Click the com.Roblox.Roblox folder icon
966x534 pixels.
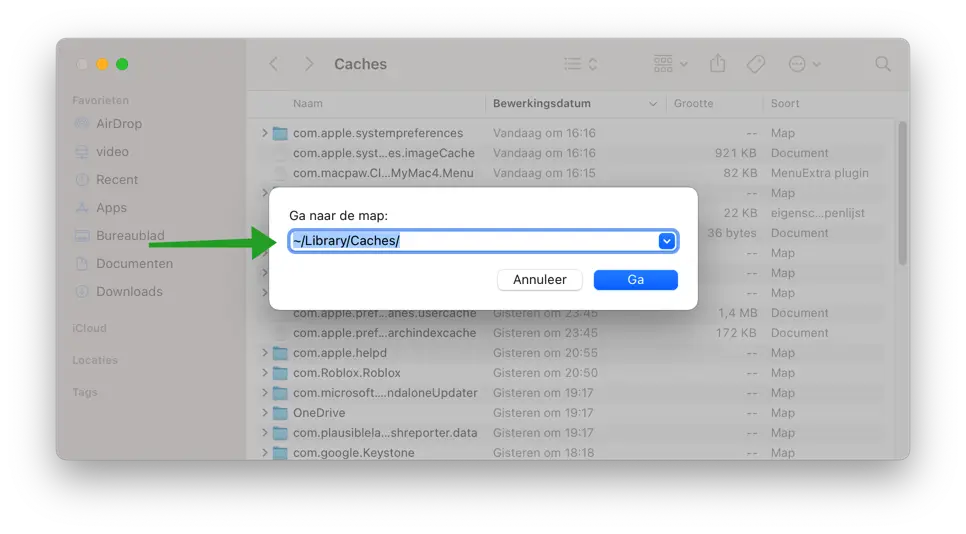click(280, 373)
